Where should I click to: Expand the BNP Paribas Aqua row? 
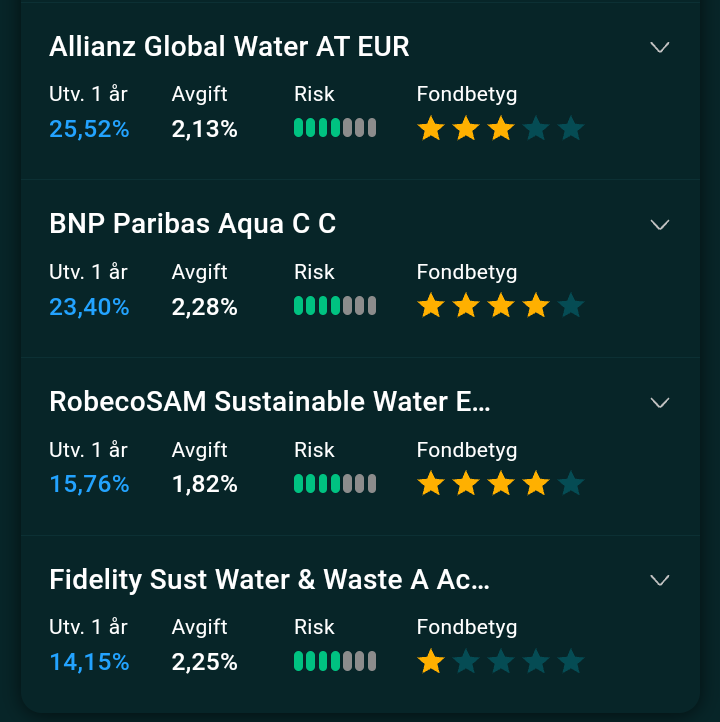(659, 224)
